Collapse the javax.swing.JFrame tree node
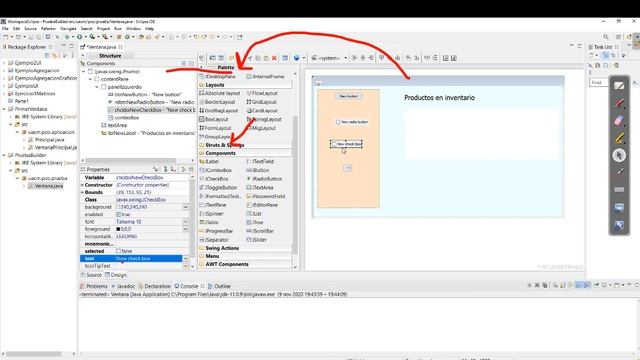This screenshot has height=360, width=640. (x=84, y=71)
